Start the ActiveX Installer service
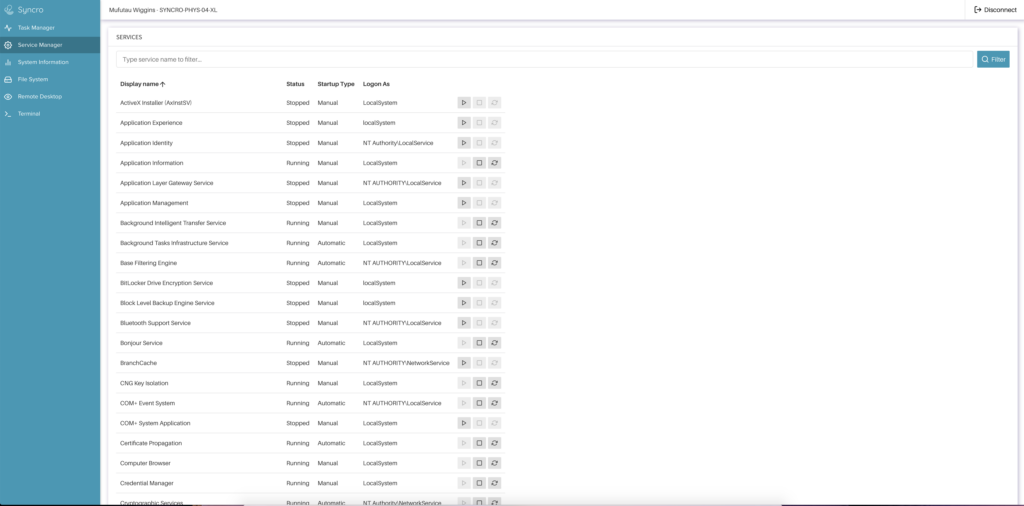Screen dimensions: 1024x506 coord(464,103)
